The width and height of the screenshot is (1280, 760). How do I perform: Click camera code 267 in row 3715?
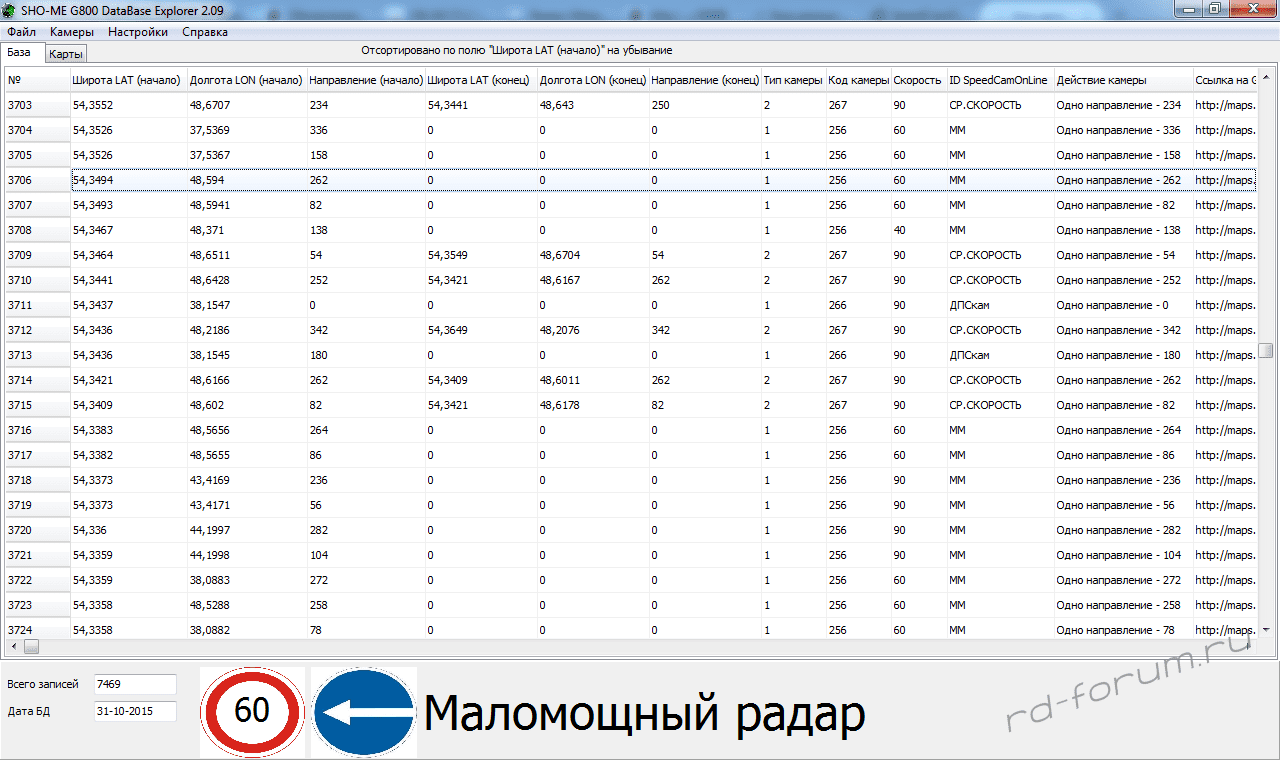coord(859,405)
